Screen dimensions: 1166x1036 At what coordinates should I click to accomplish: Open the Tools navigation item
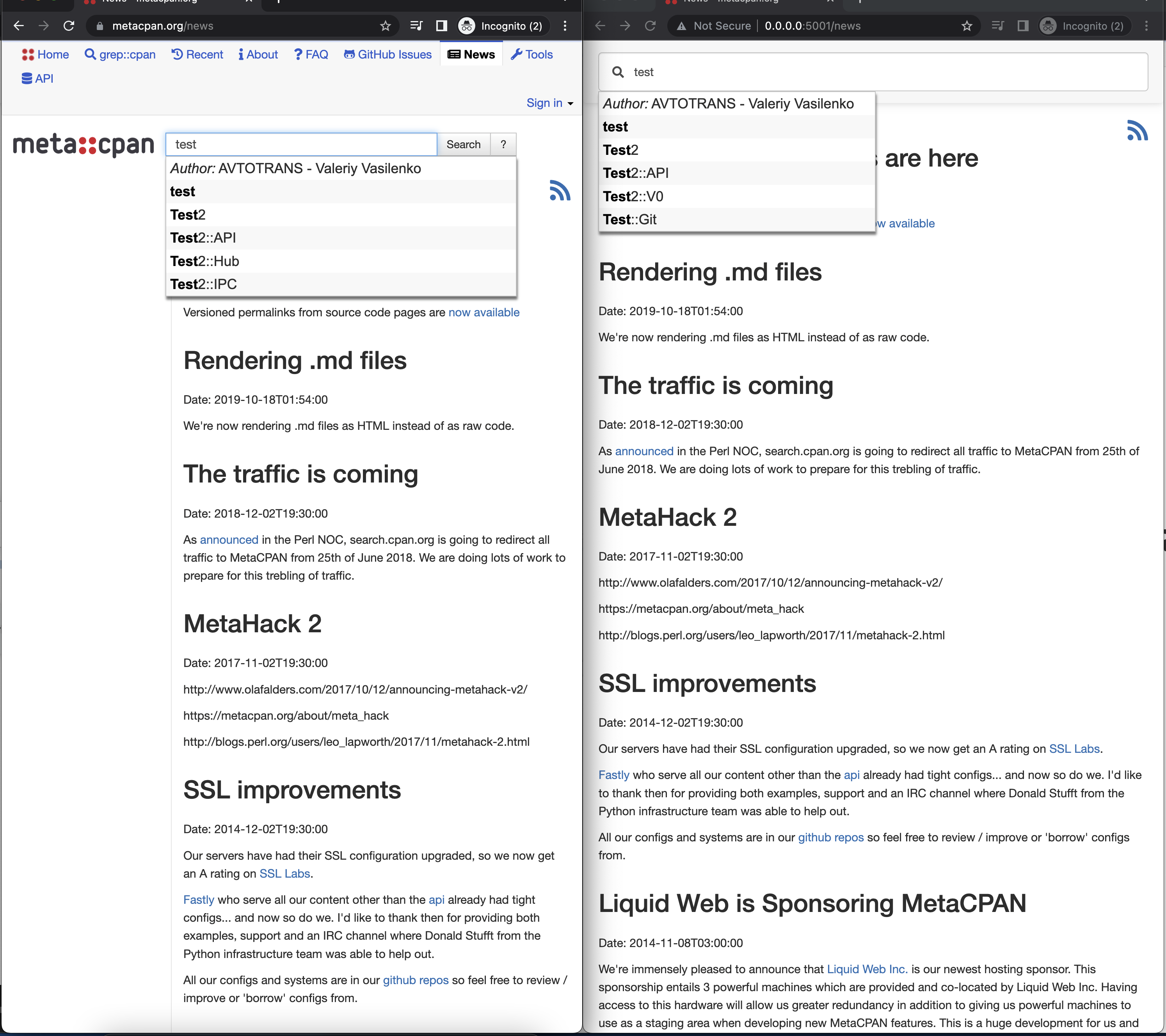point(531,54)
